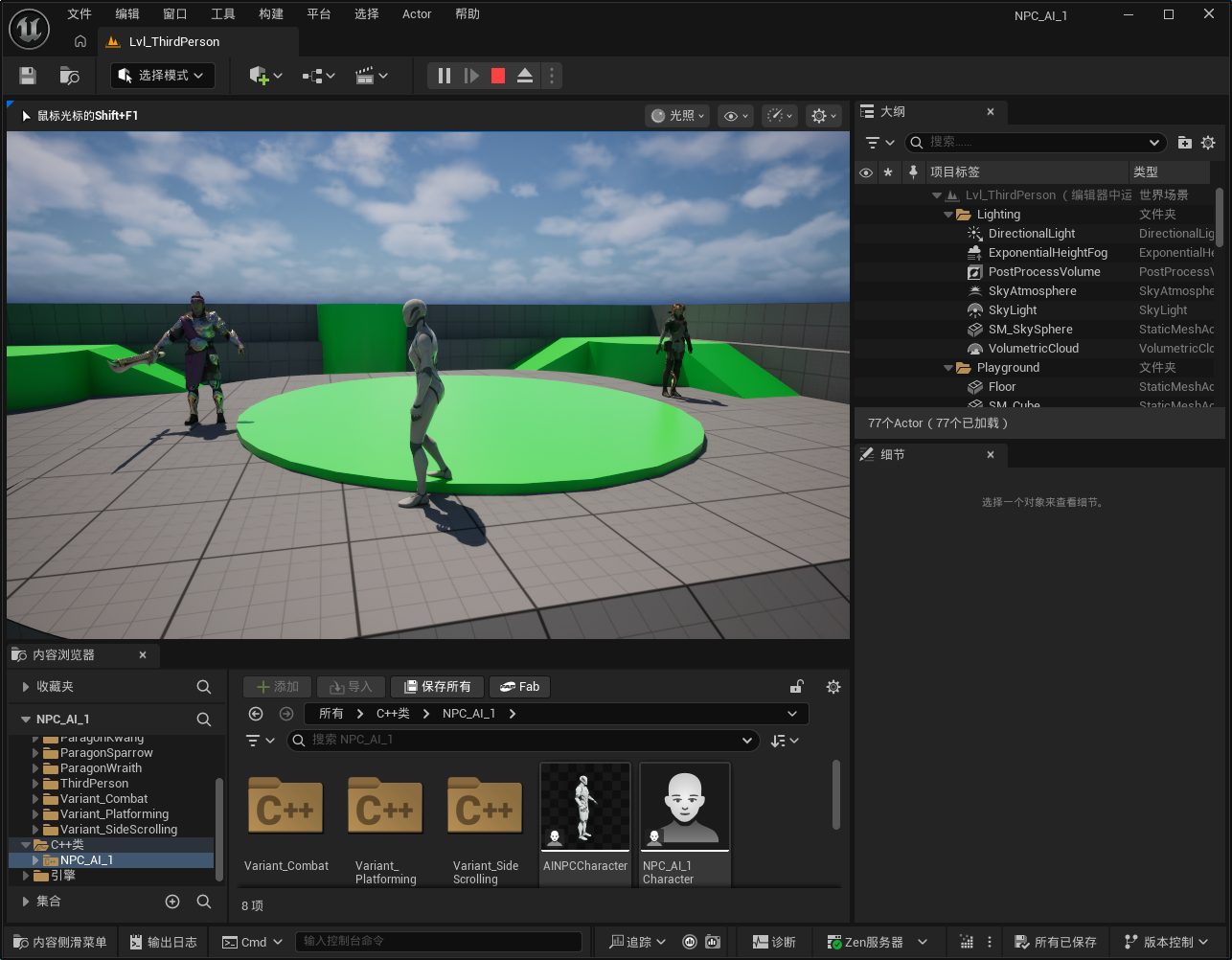Open content browser filter menu
The height and width of the screenshot is (960, 1232).
click(260, 741)
